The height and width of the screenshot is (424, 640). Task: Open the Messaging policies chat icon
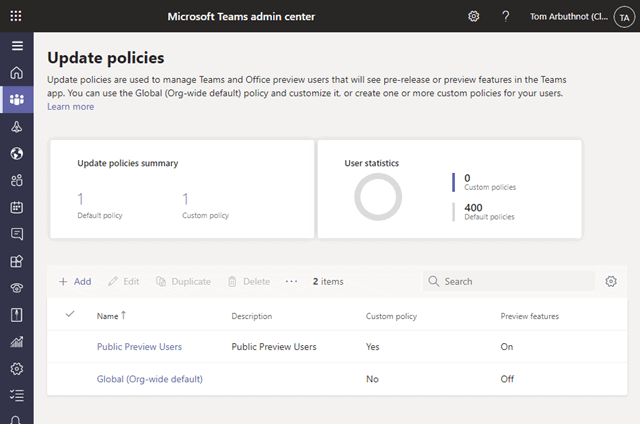(x=17, y=234)
